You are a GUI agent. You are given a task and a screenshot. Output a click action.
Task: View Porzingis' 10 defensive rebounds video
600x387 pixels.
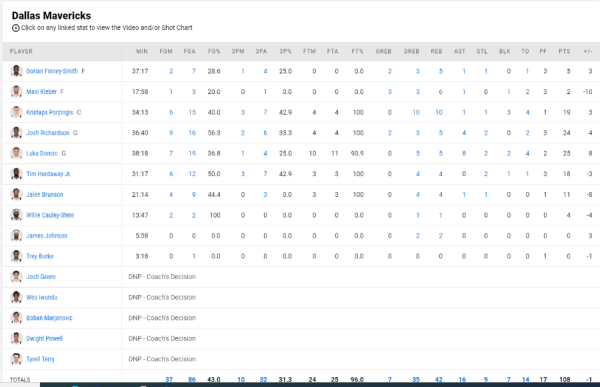coord(416,113)
